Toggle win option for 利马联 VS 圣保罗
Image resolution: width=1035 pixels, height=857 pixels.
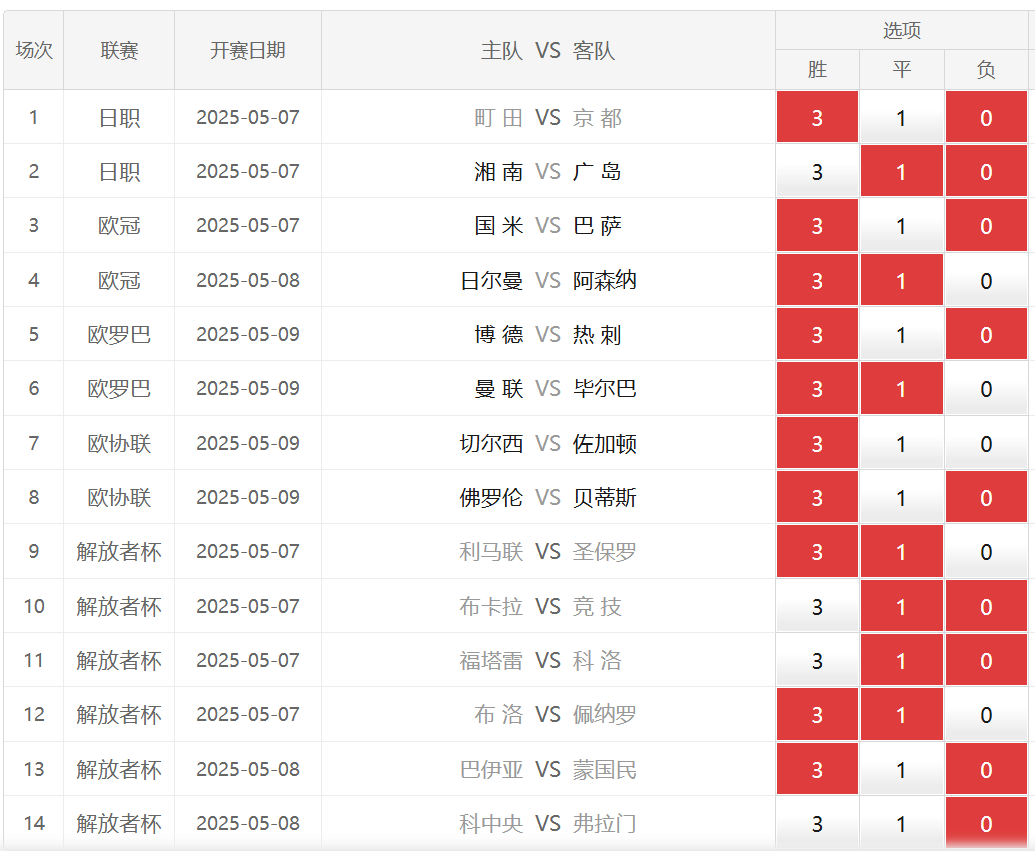point(817,552)
